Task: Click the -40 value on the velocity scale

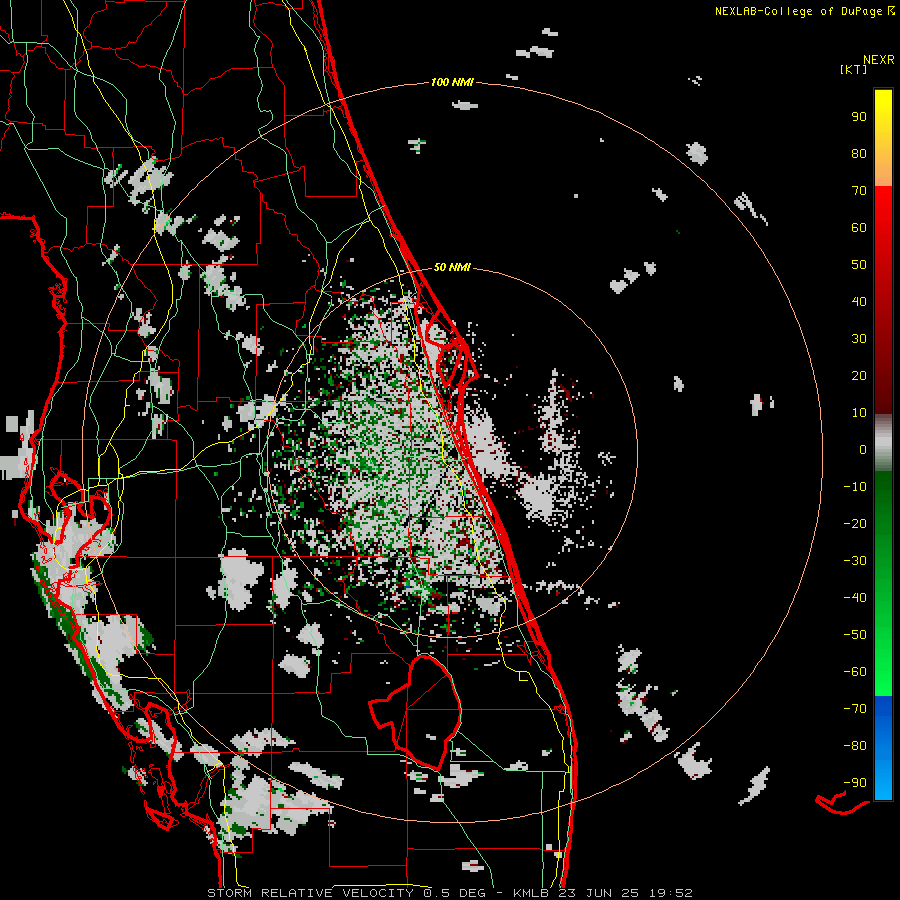Action: coord(855,598)
